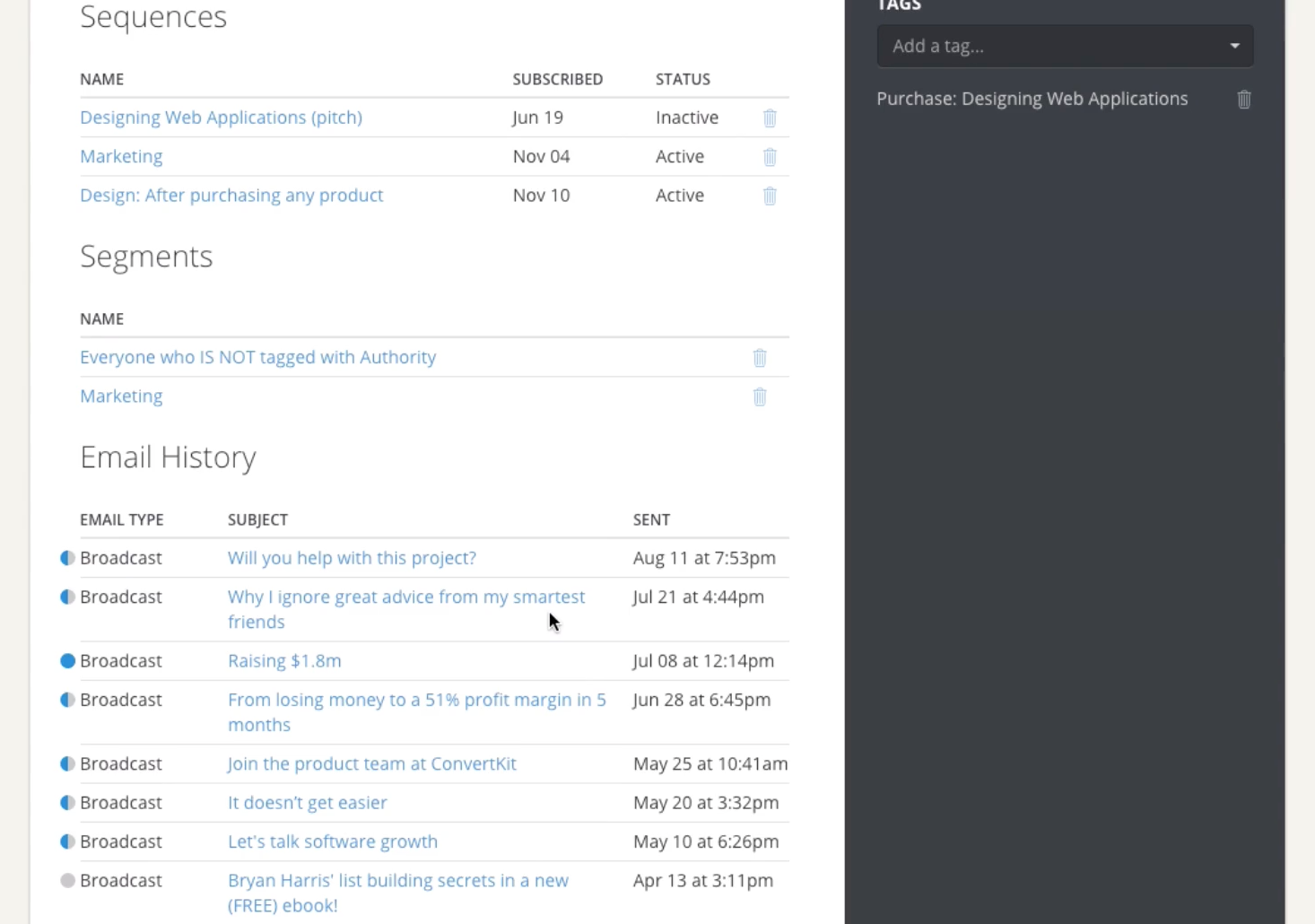This screenshot has width=1315, height=924.
Task: Open Designing Web Applications (pitch) sequence link
Action: click(221, 118)
